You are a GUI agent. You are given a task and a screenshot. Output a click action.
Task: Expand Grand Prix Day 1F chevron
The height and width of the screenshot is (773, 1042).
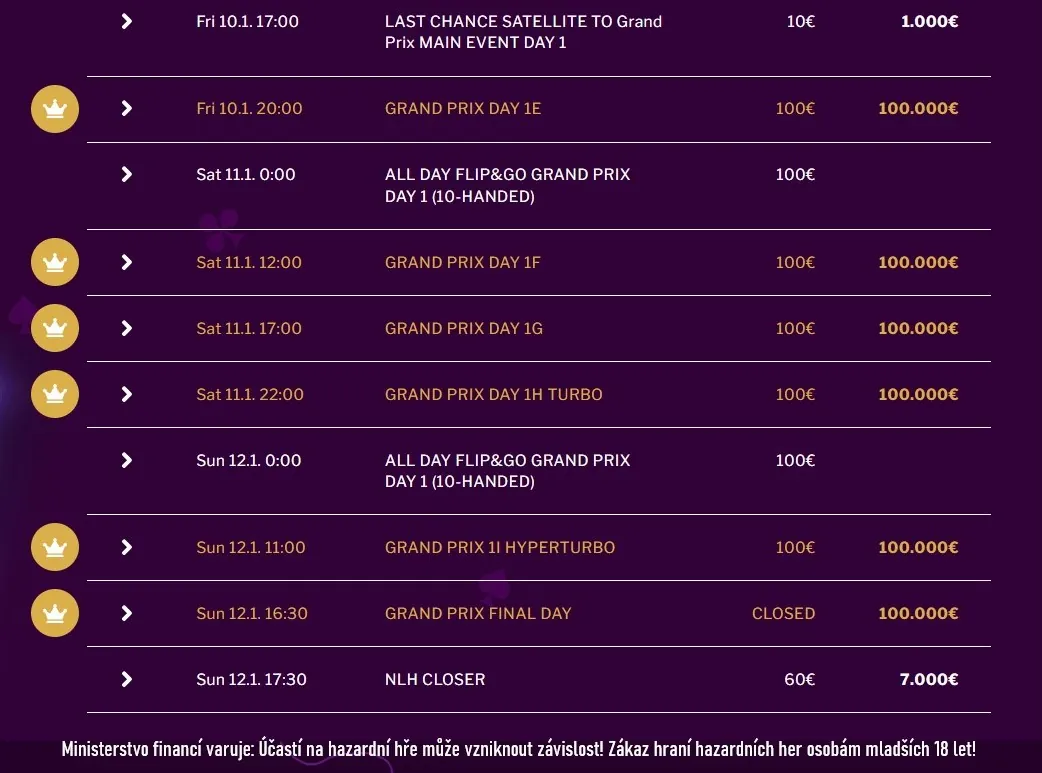tap(127, 262)
